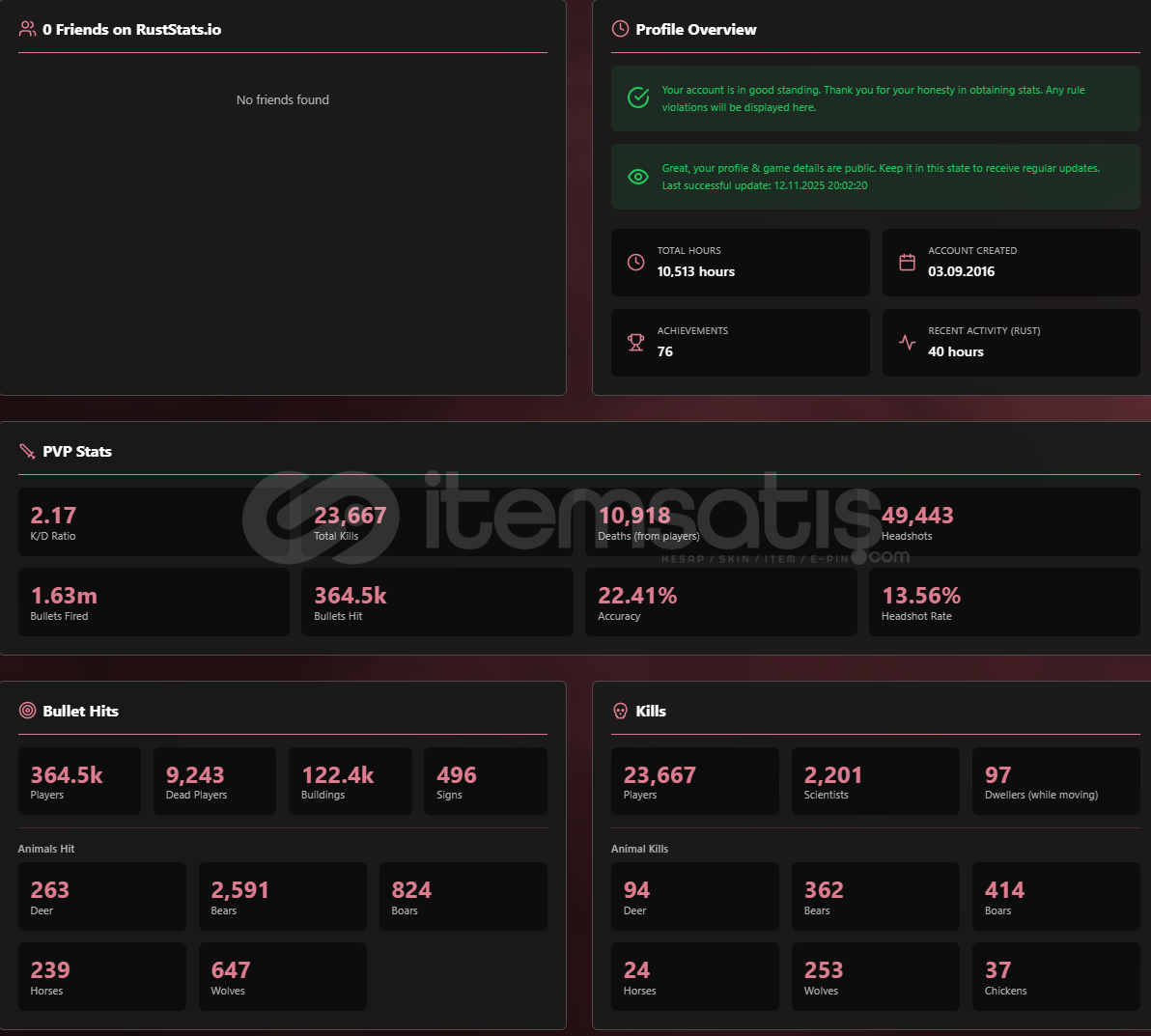Screen dimensions: 1151x1036
Task: Click the achievements count 76
Action: pos(665,351)
